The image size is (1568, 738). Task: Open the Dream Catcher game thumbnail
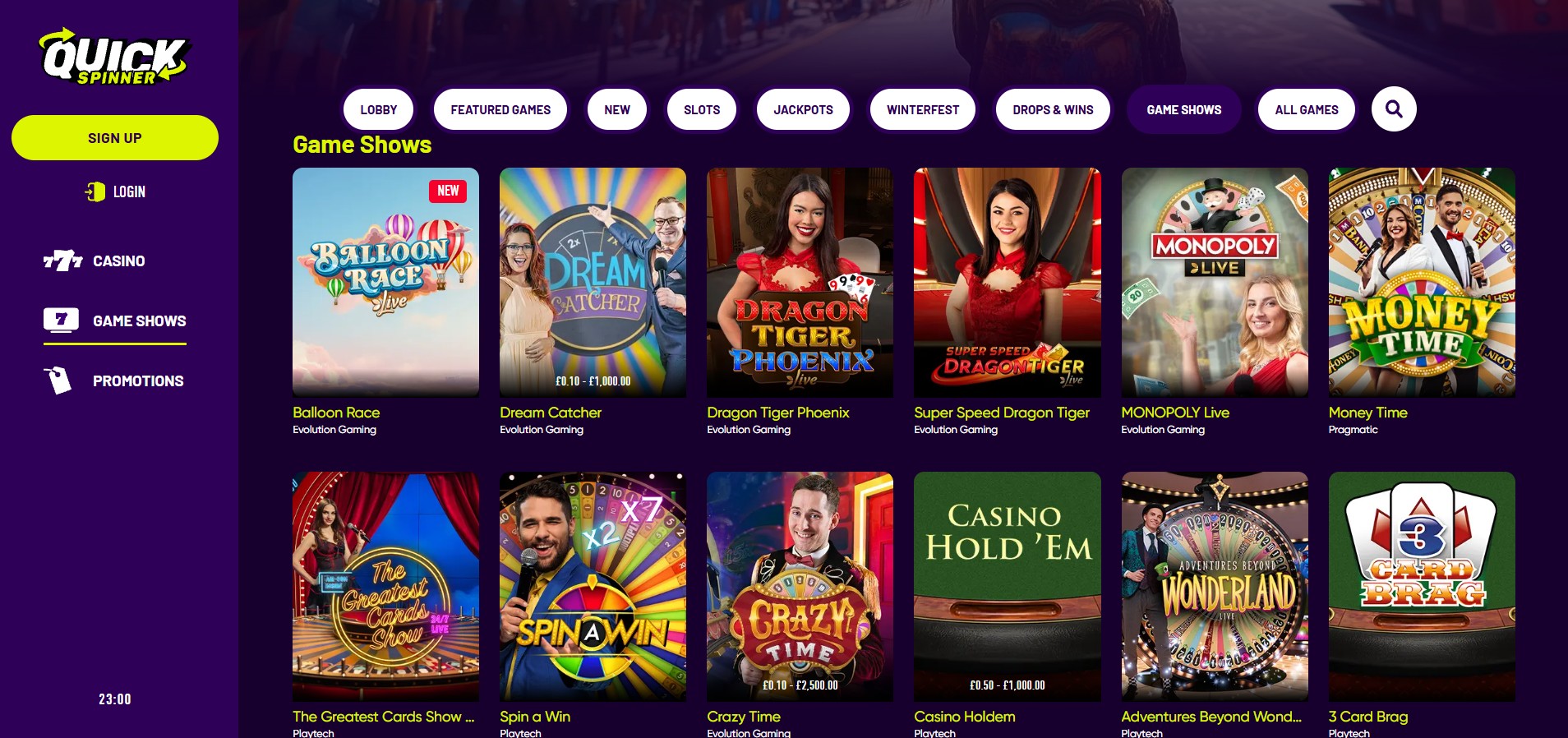[x=593, y=282]
